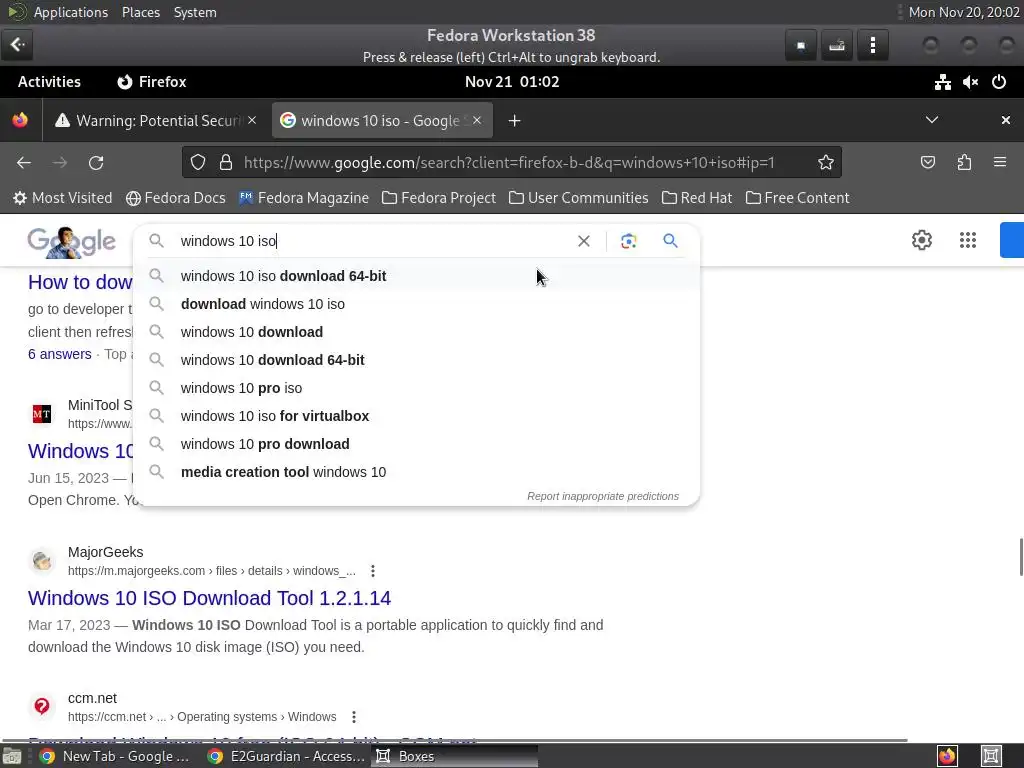
Task: Open GNOME Activities overview
Action: [49, 82]
